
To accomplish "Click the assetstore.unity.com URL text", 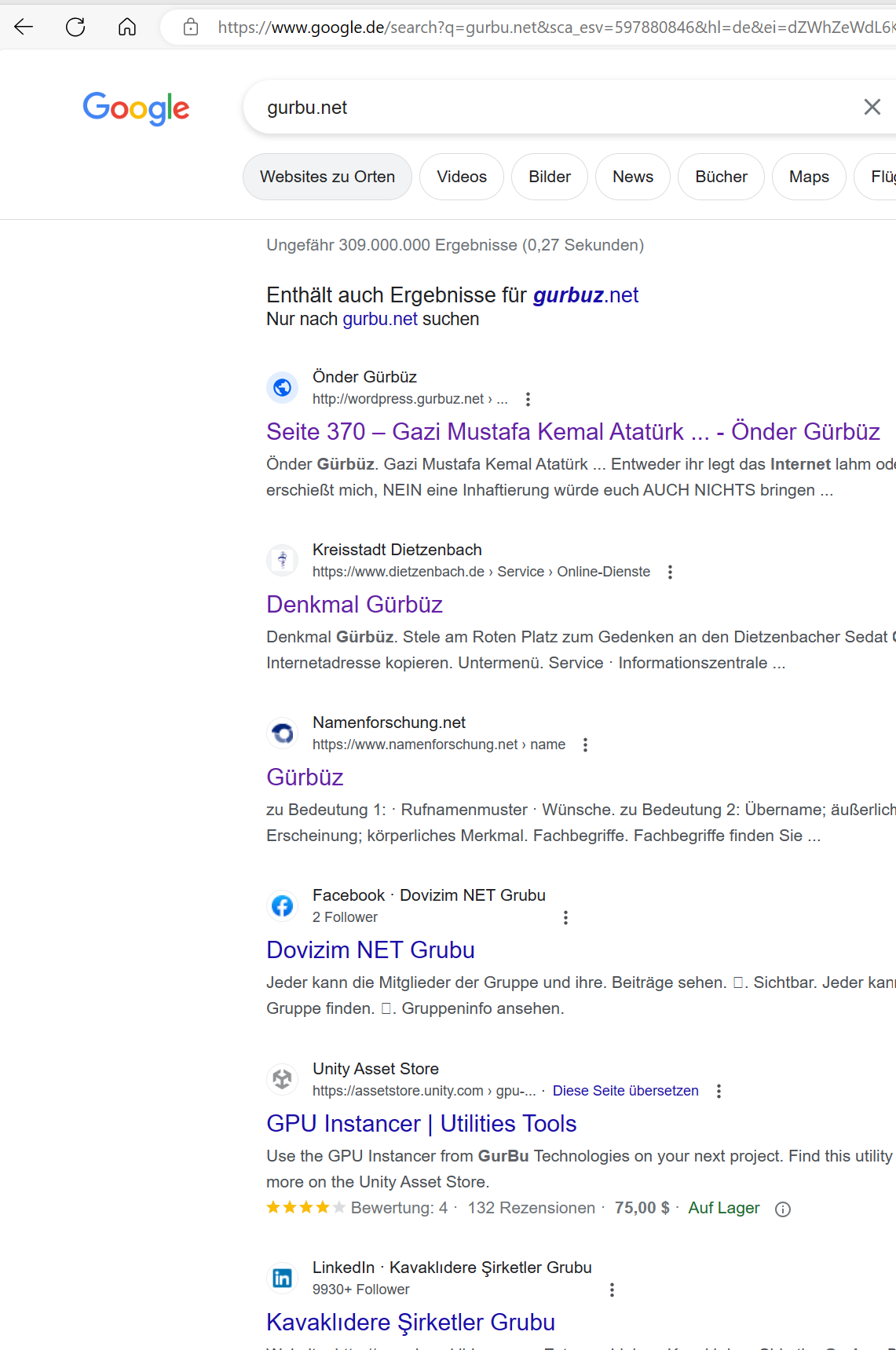I will pyautogui.click(x=398, y=1091).
